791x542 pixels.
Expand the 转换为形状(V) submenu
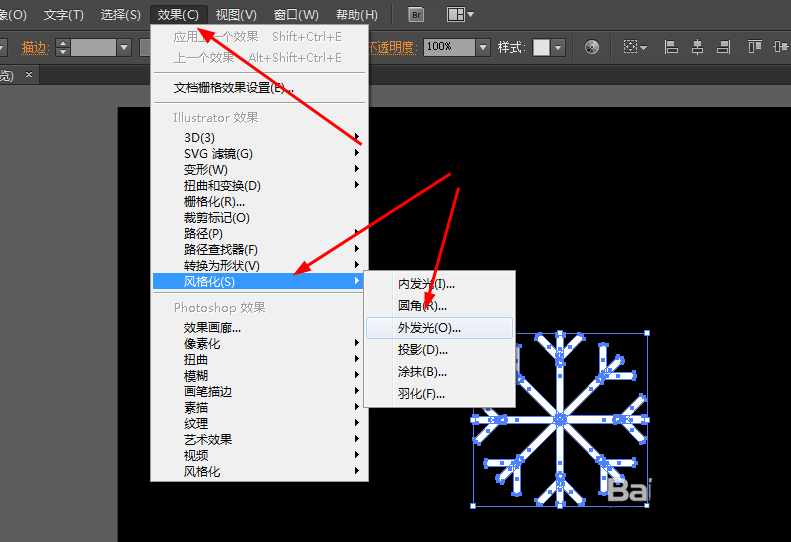259,265
